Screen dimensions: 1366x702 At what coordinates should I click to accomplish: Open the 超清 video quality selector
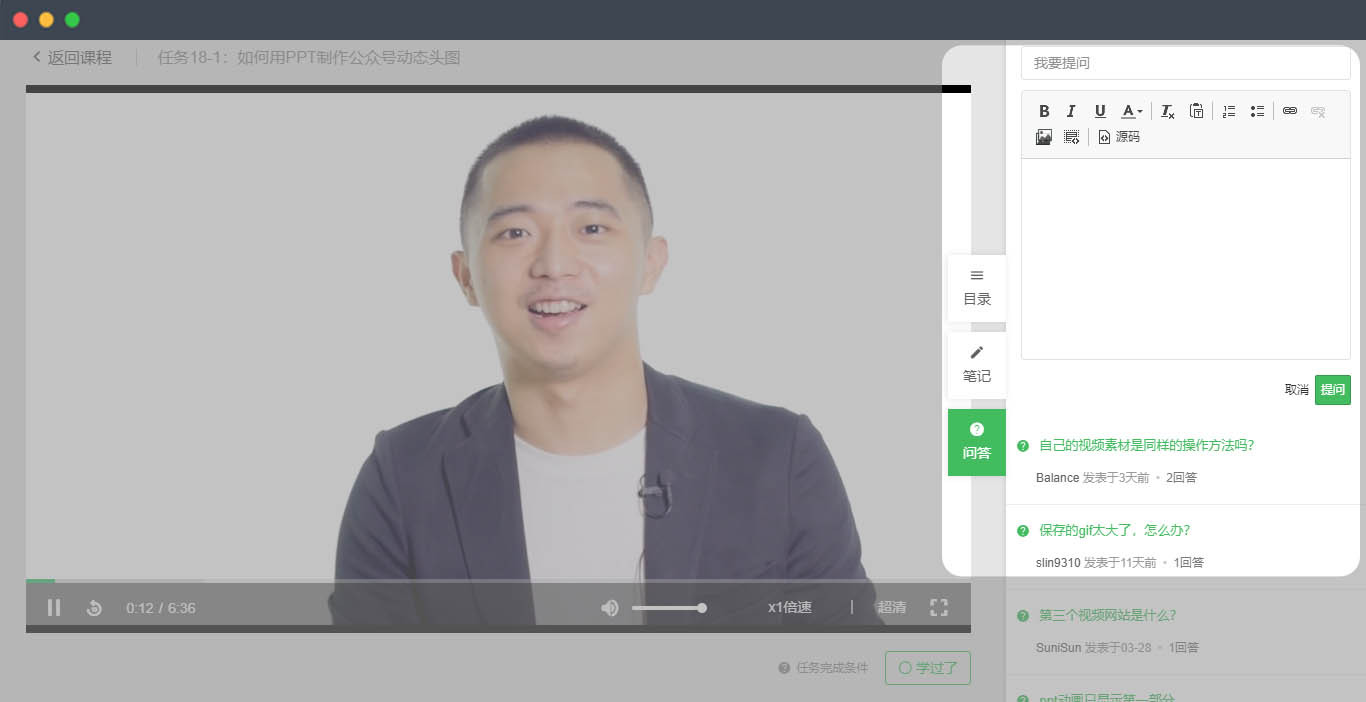891,607
